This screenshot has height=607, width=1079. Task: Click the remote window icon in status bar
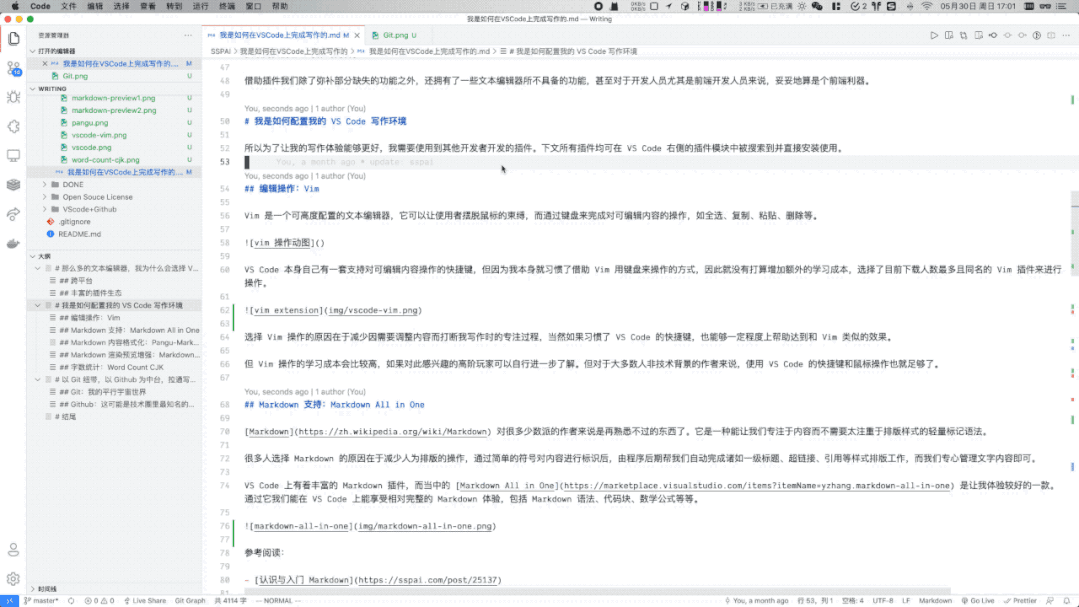10,601
